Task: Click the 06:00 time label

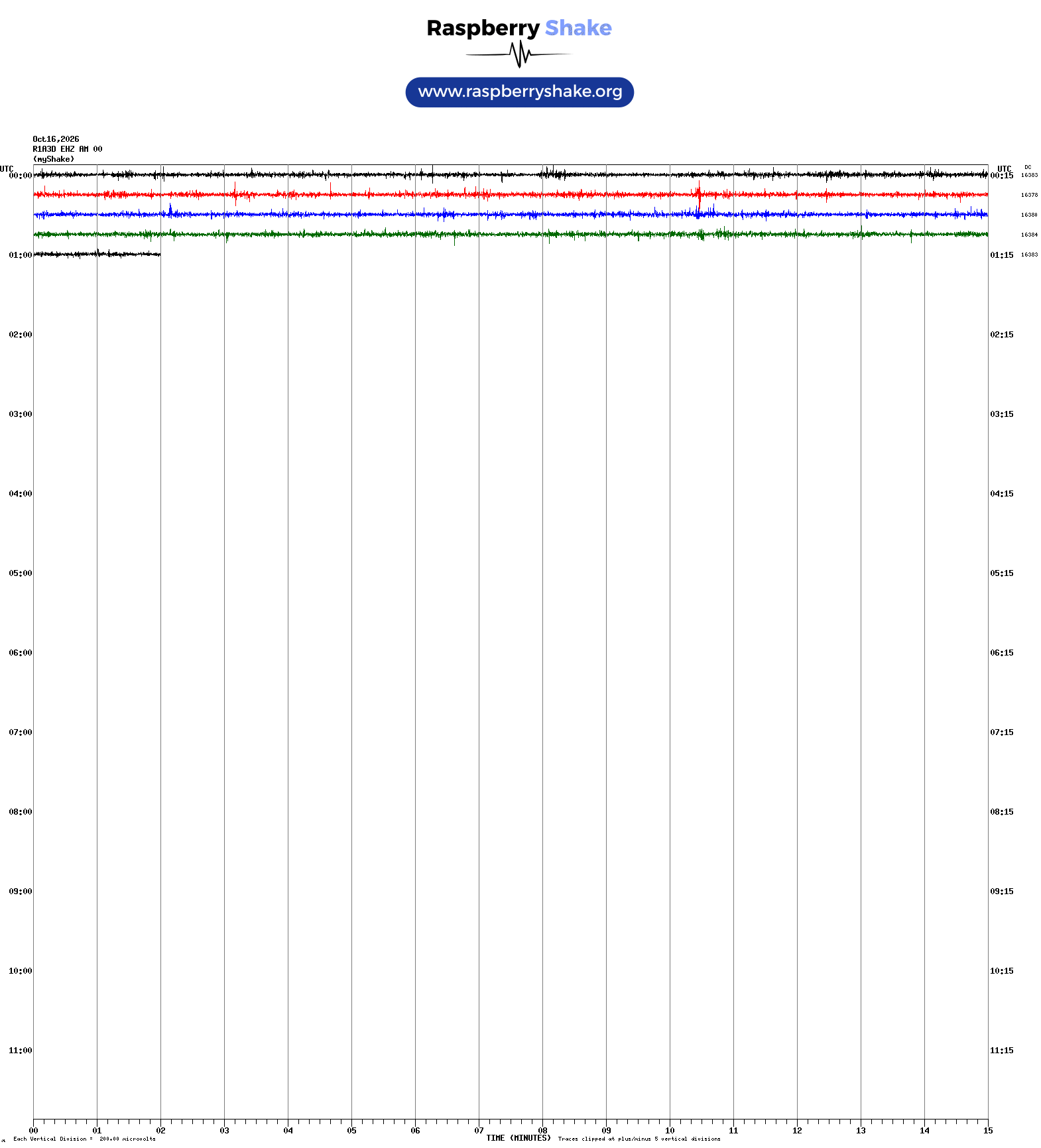Action: point(20,653)
